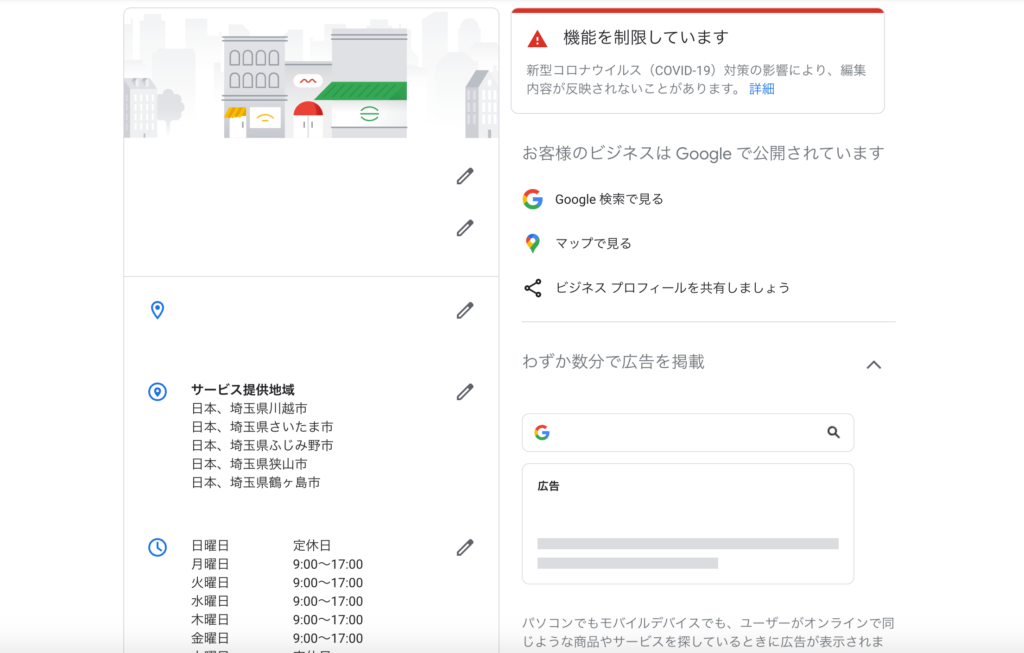Select 日本、埼玉県狭山市 service area line
1024x653 pixels.
(249, 464)
